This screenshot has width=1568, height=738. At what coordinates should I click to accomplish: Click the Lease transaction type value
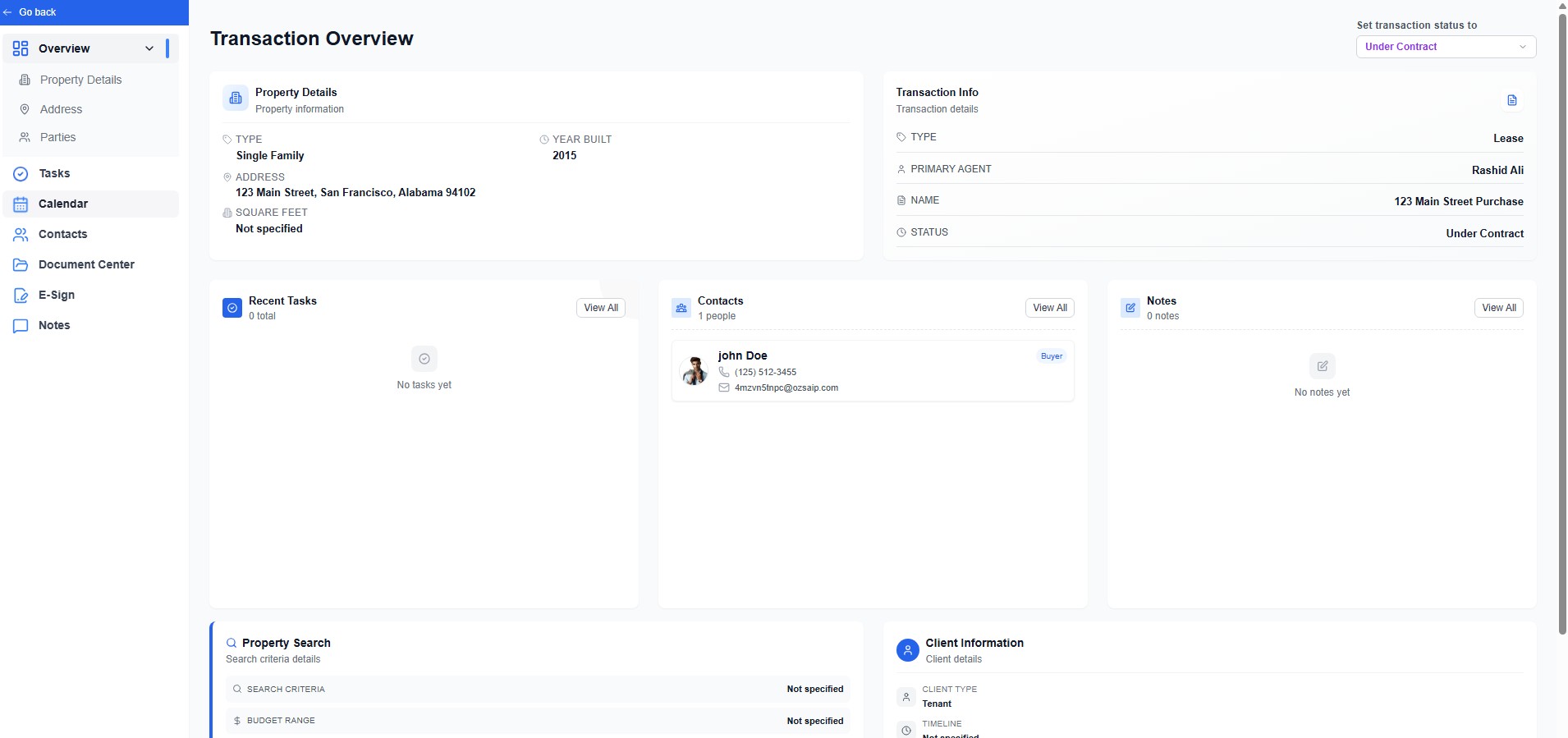click(x=1508, y=138)
